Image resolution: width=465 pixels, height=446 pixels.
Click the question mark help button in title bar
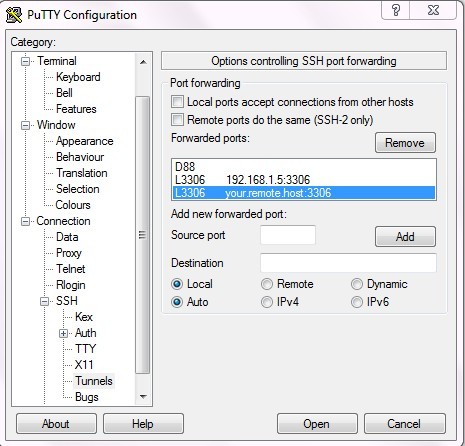[395, 10]
